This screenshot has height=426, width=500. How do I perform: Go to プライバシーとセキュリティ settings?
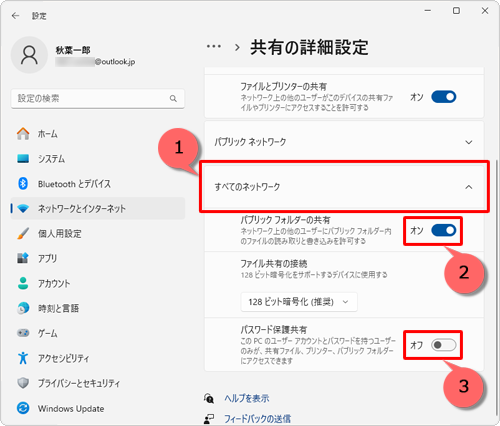tap(98, 383)
